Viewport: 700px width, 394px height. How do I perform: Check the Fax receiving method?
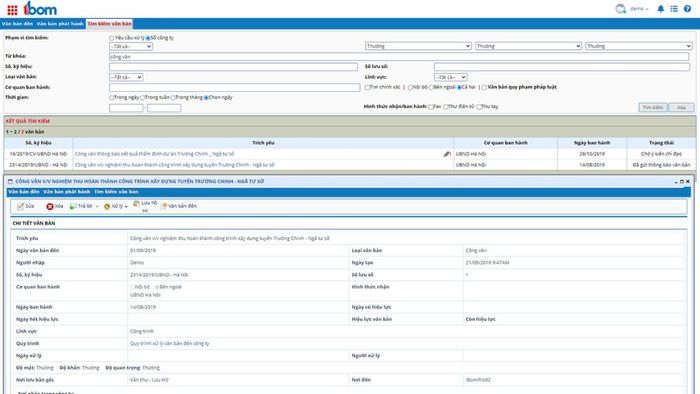[431, 107]
